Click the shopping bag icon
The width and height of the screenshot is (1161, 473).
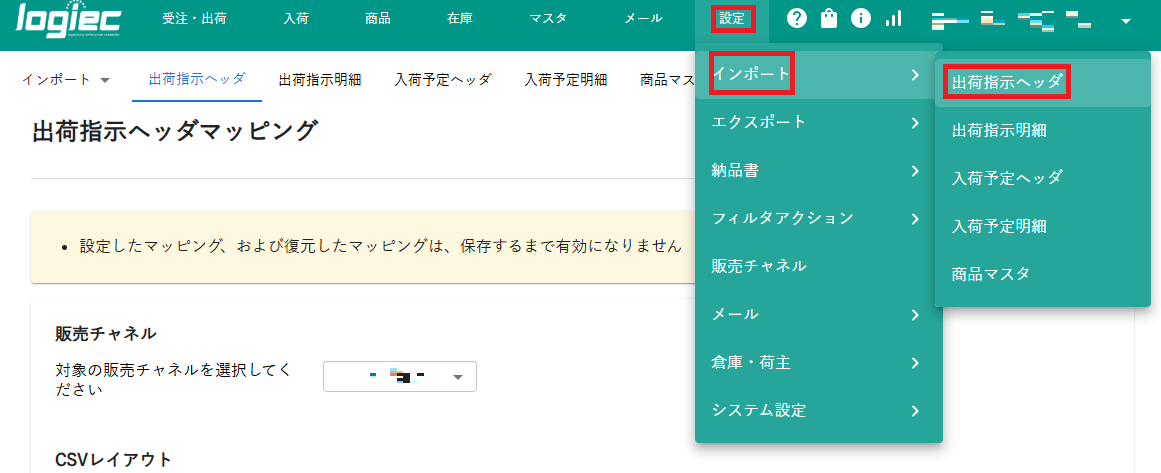pos(829,19)
